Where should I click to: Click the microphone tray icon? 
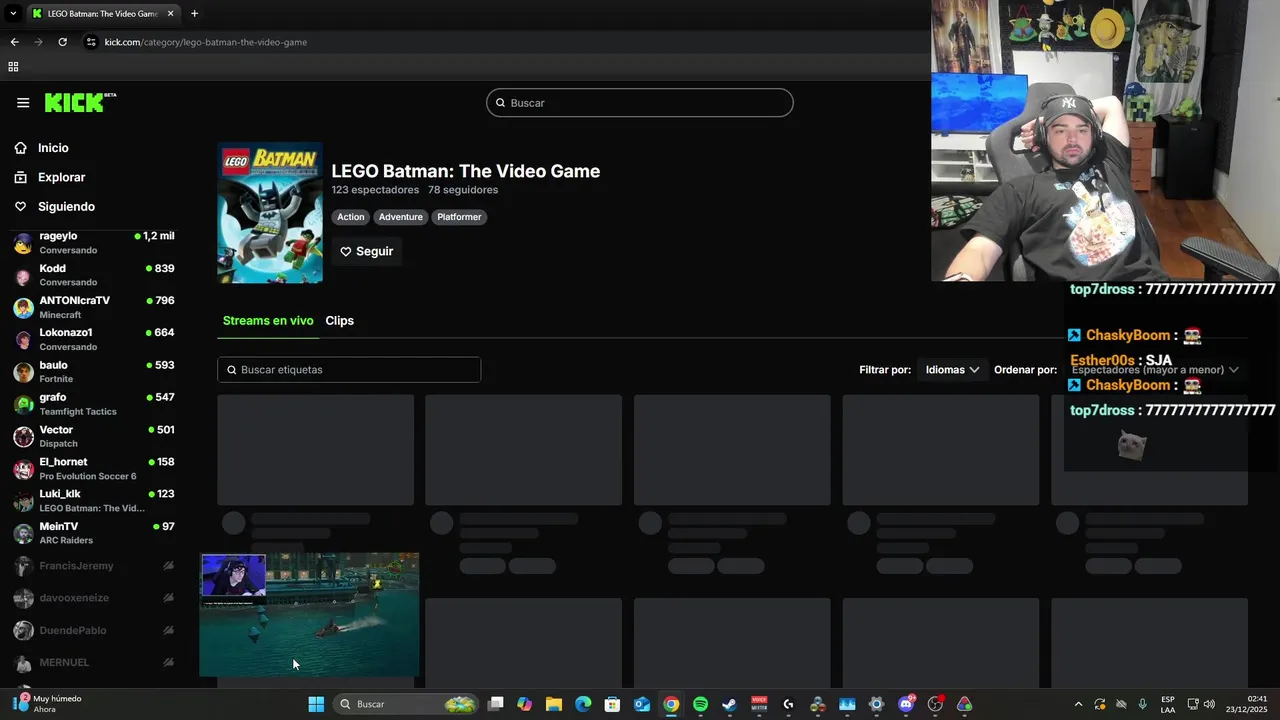tap(1142, 704)
